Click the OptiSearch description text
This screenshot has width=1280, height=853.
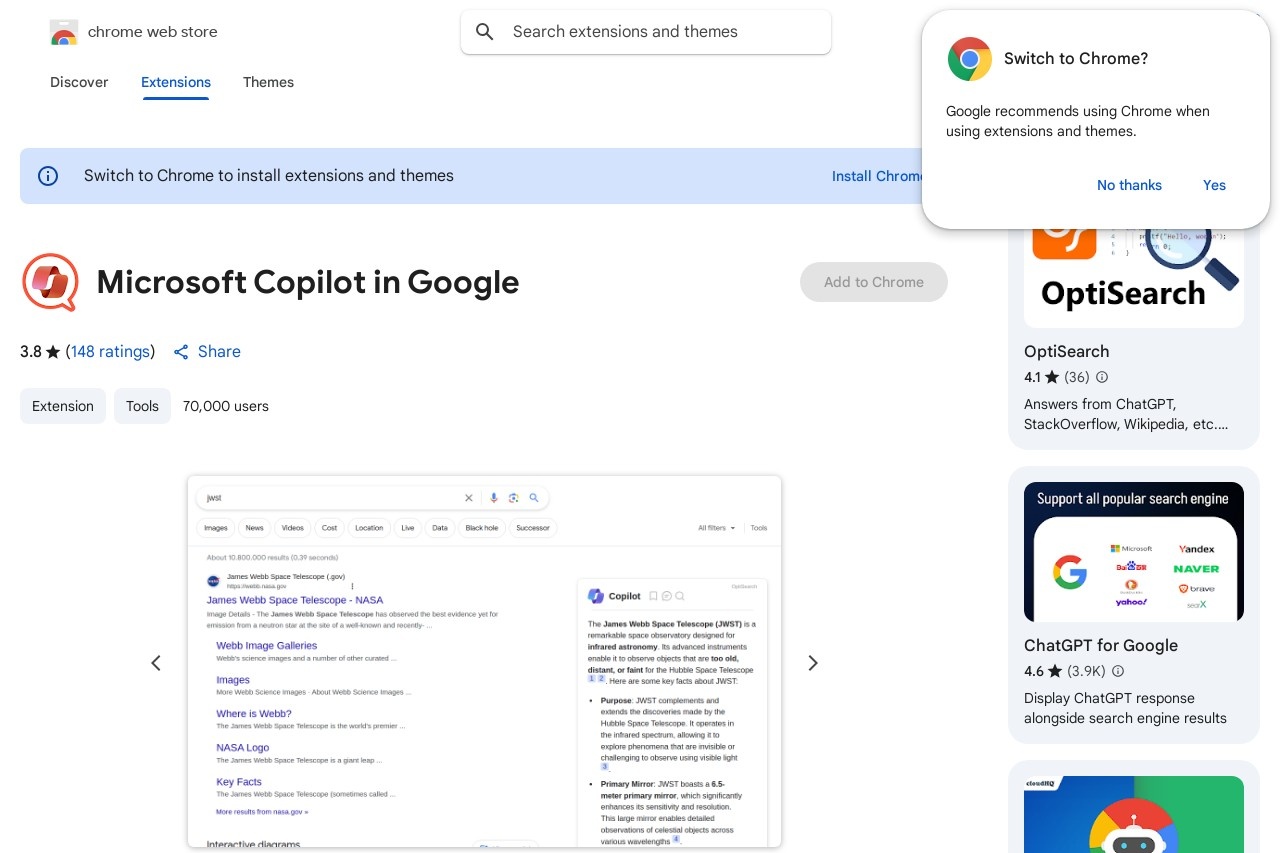click(1126, 414)
